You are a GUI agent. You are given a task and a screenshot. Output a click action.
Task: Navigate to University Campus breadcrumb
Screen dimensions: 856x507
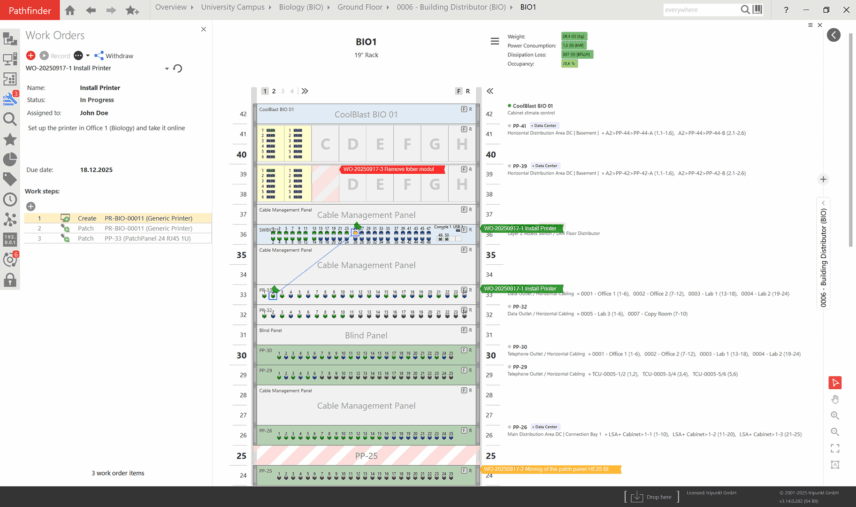231,7
